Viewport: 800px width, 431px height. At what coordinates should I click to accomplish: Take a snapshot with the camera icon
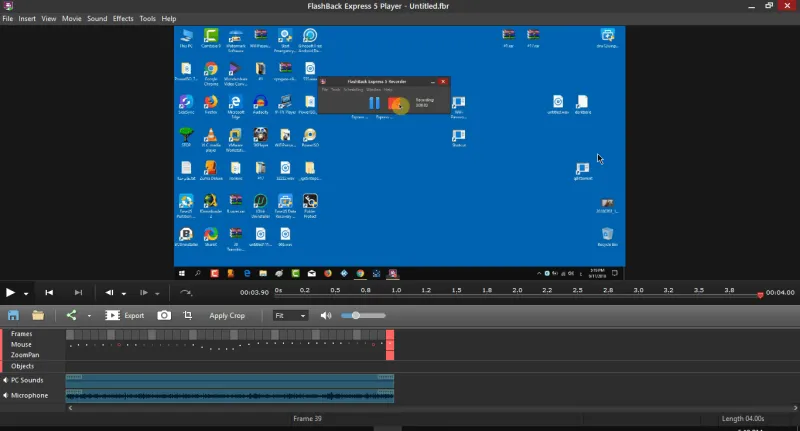(164, 315)
